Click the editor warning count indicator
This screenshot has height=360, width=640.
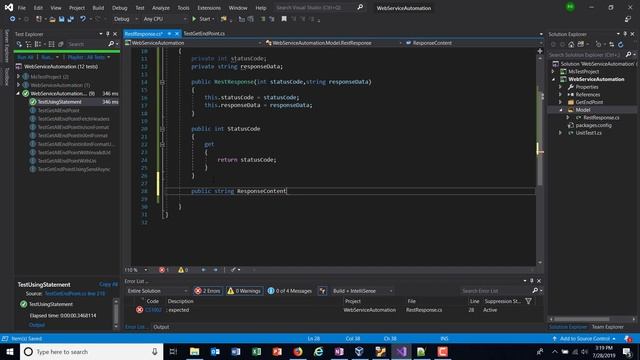183,270
